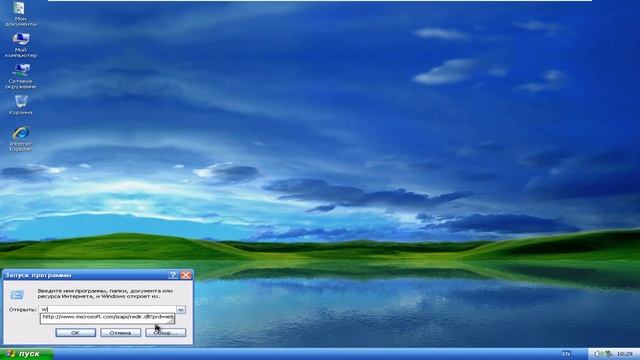The height and width of the screenshot is (360, 640).
Task: Open the пуск Start menu
Action: pos(26,354)
